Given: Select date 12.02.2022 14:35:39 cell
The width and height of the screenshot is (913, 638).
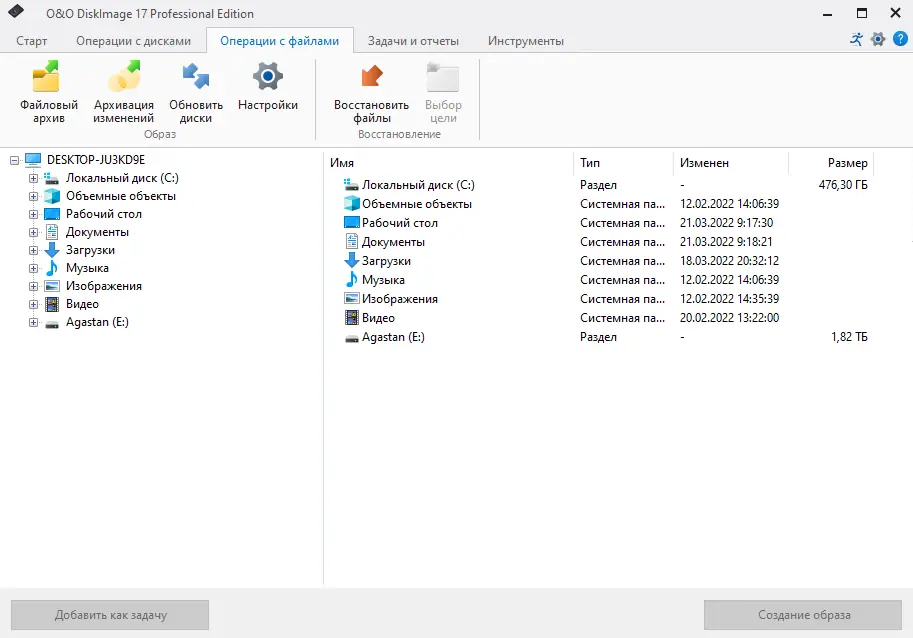Looking at the screenshot, I should point(729,298).
